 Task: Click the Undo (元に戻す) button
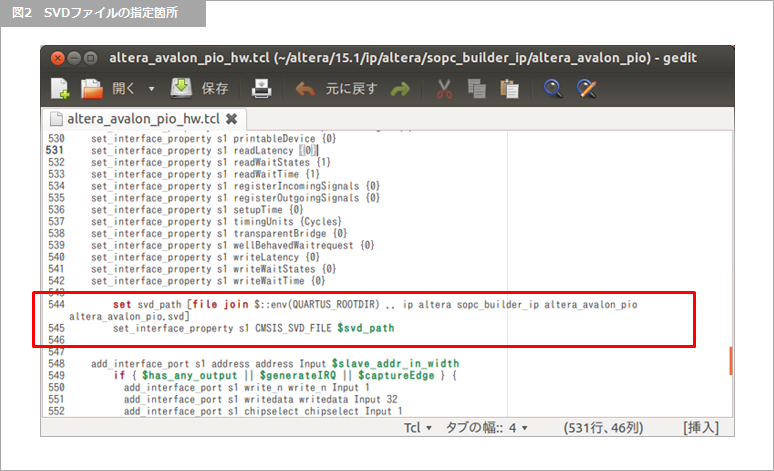tap(335, 89)
